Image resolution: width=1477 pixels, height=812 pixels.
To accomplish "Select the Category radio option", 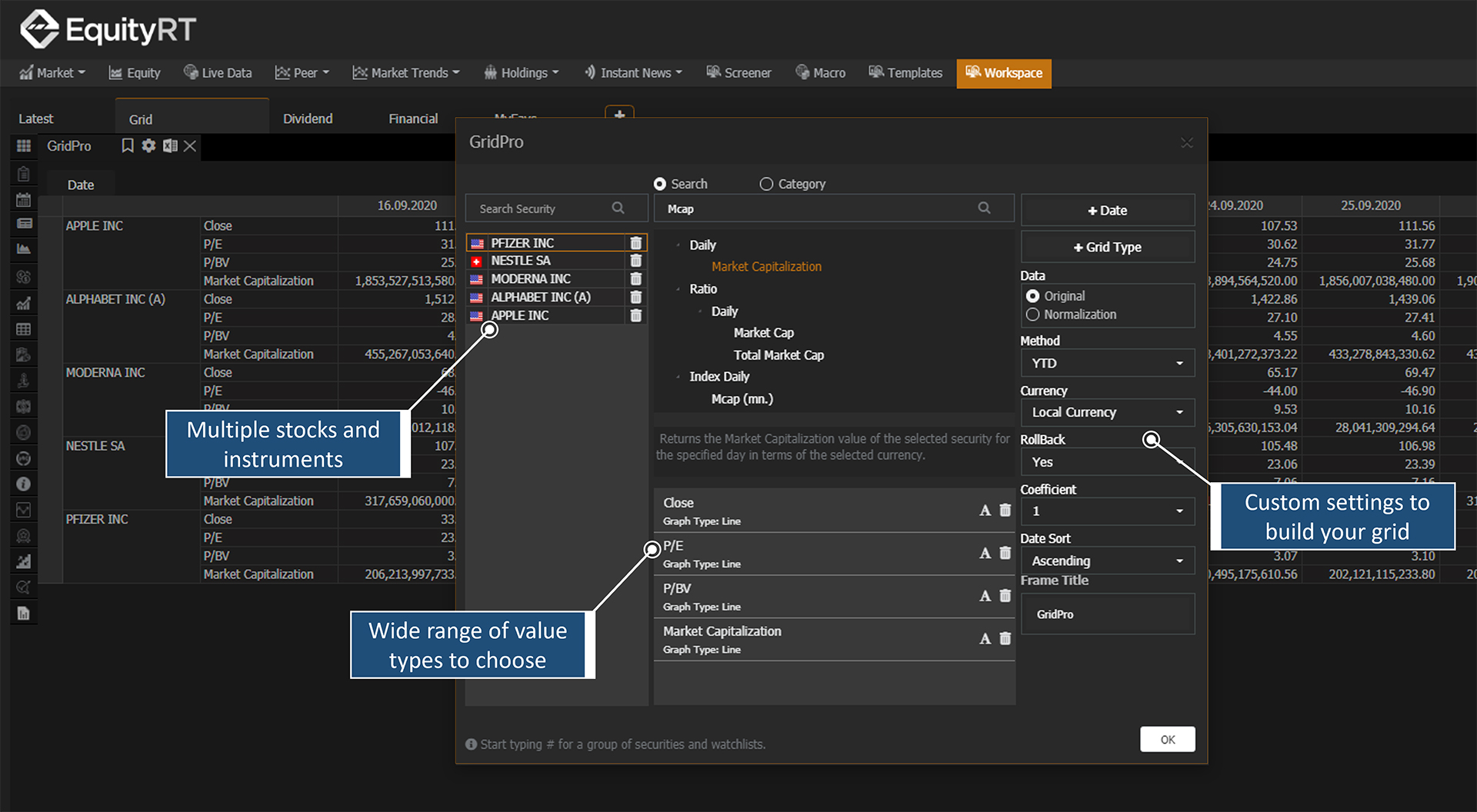I will [766, 184].
